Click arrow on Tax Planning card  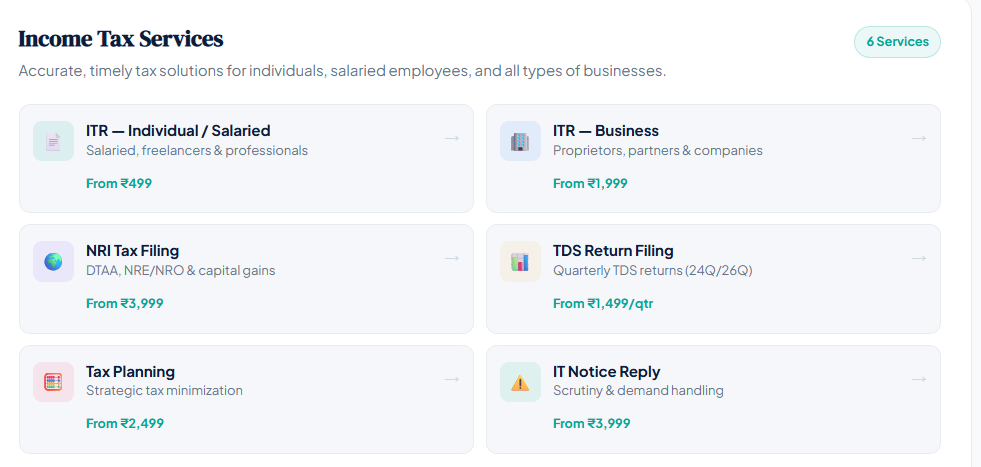pyautogui.click(x=452, y=379)
